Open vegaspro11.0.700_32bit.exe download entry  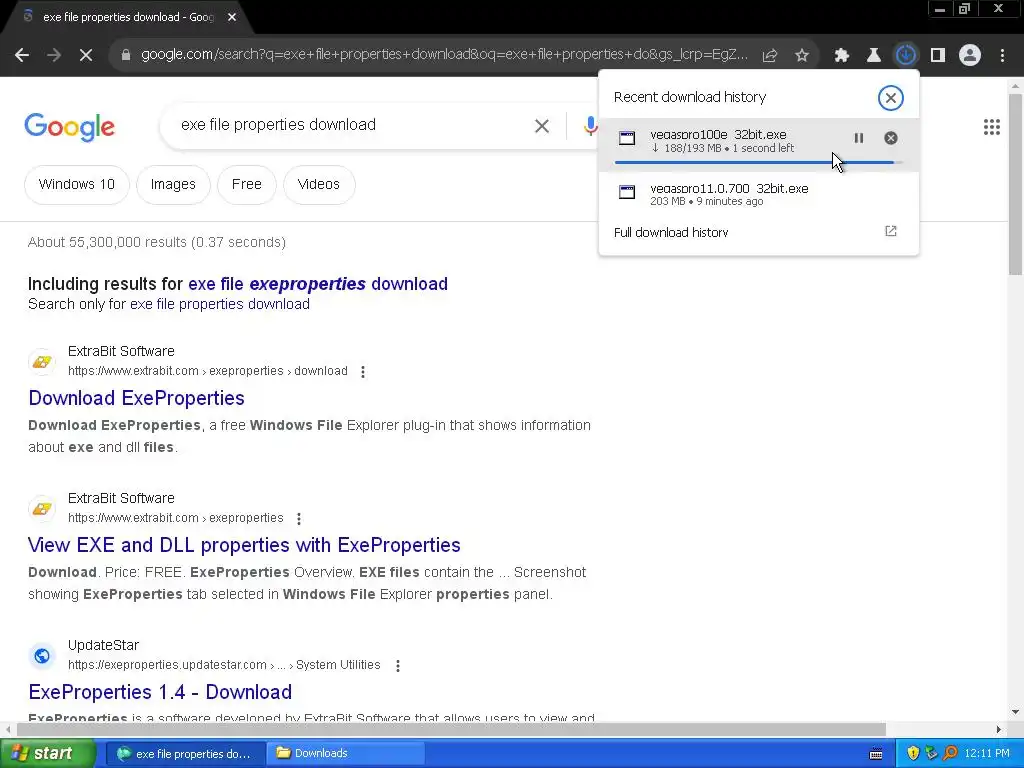pyautogui.click(x=758, y=194)
